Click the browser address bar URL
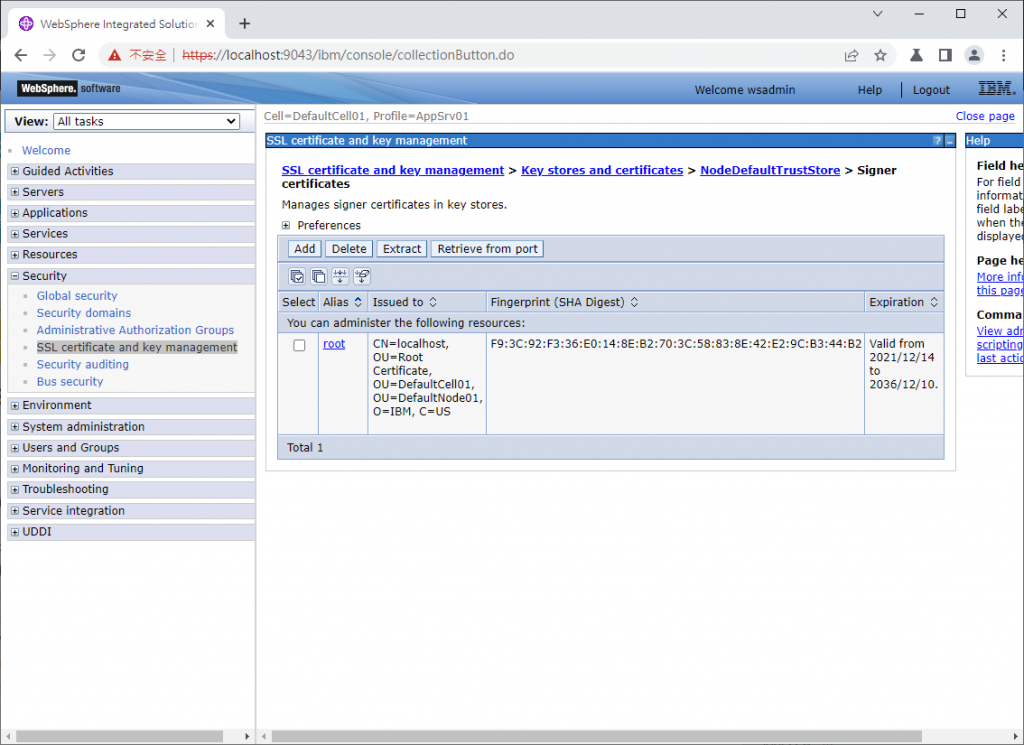This screenshot has width=1024, height=745. 348,55
